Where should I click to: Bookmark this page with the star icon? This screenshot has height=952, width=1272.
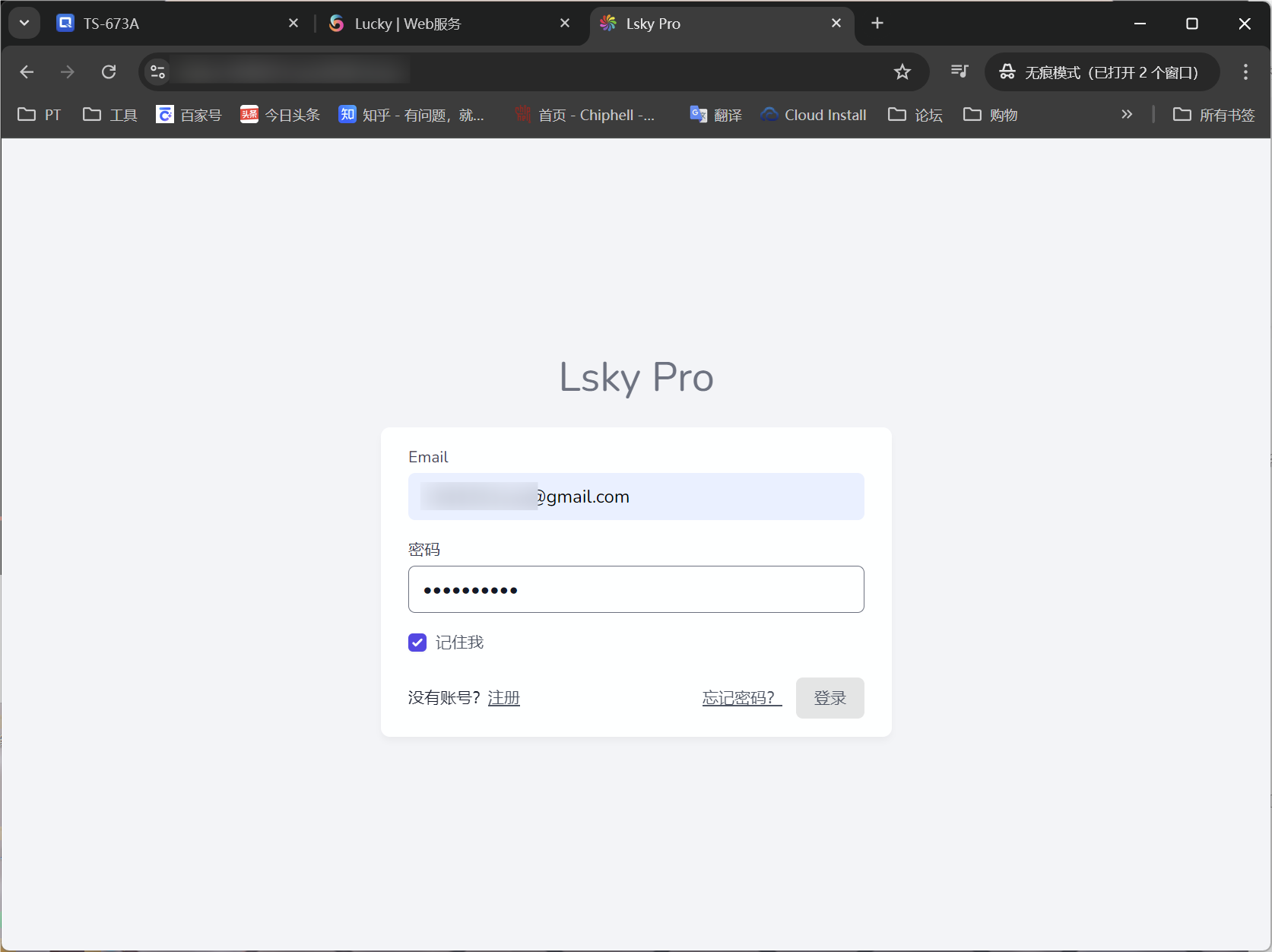[902, 71]
